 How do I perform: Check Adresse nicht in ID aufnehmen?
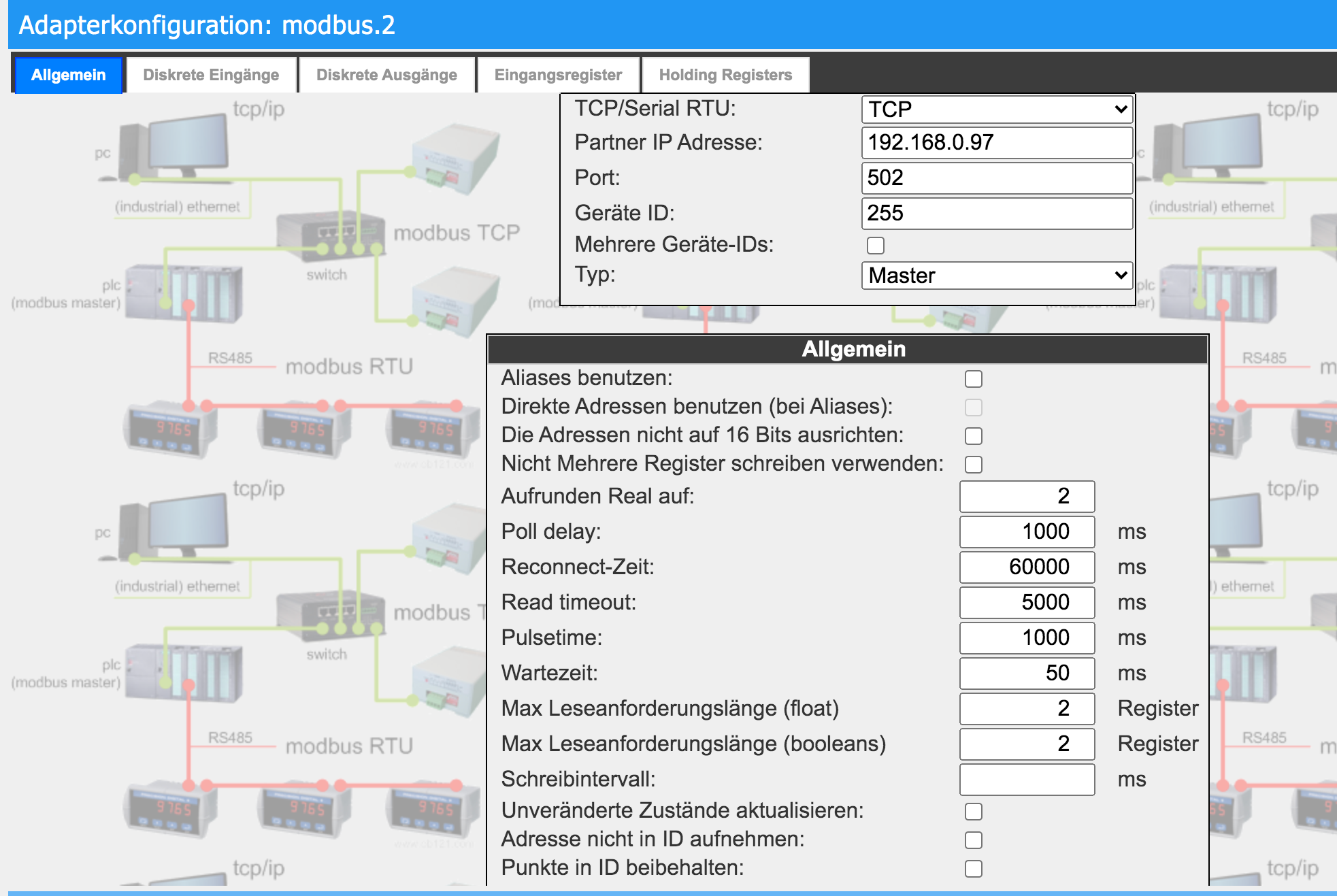(974, 840)
